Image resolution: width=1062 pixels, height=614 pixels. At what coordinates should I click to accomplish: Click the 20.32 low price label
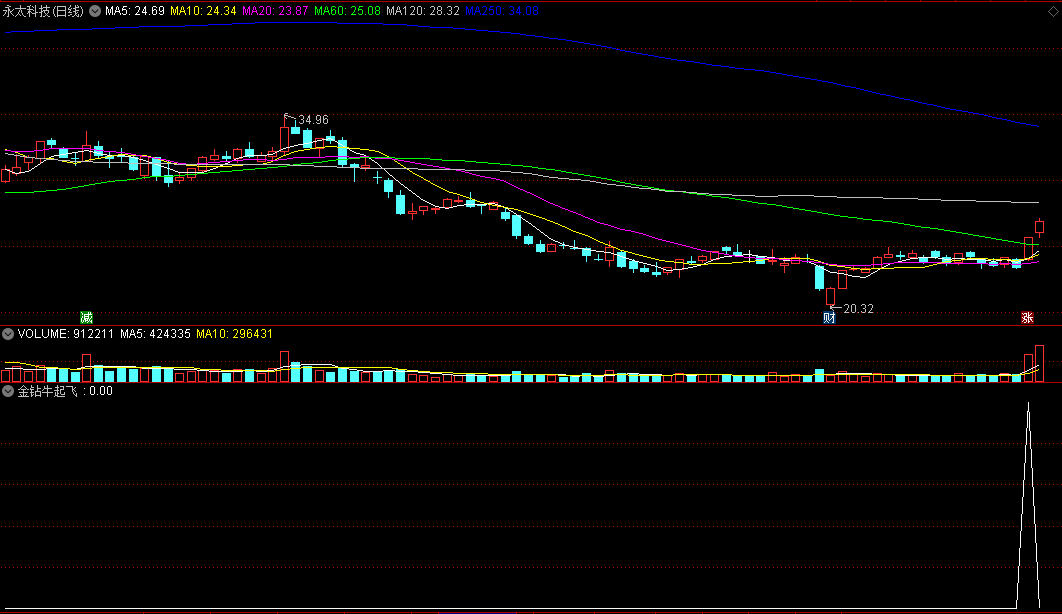point(859,309)
